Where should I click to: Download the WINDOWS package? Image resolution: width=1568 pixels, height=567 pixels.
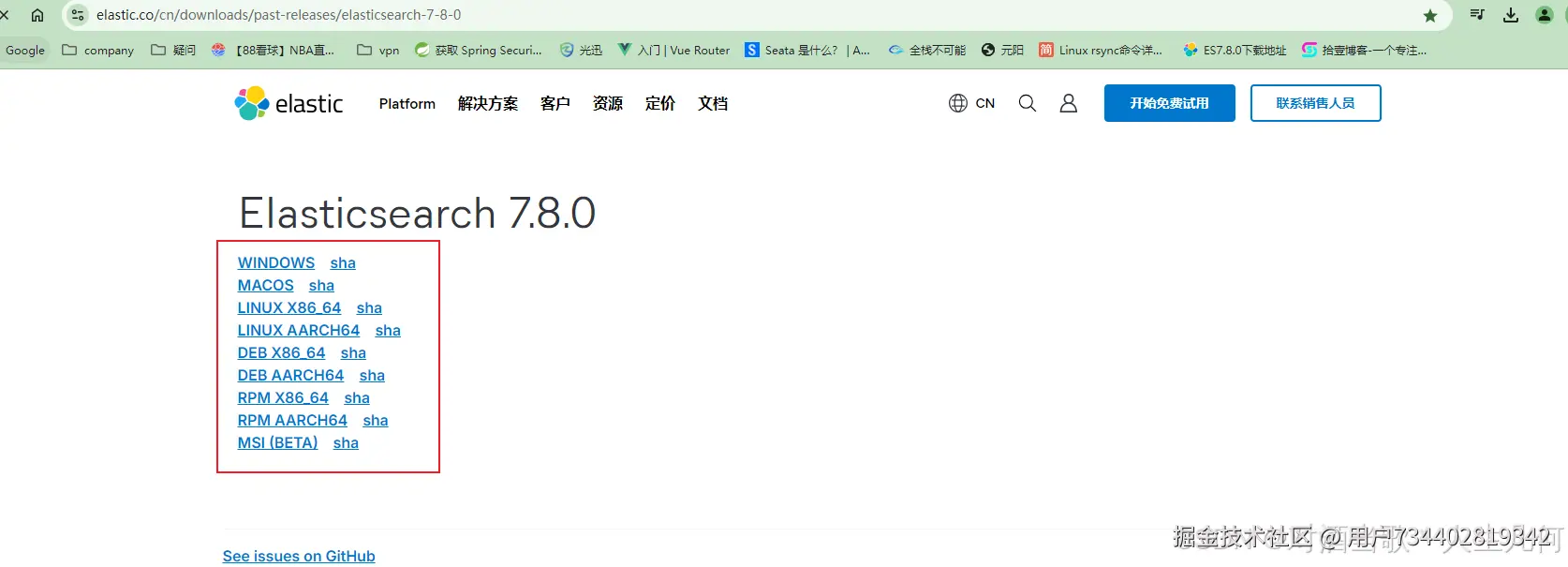[x=276, y=263]
